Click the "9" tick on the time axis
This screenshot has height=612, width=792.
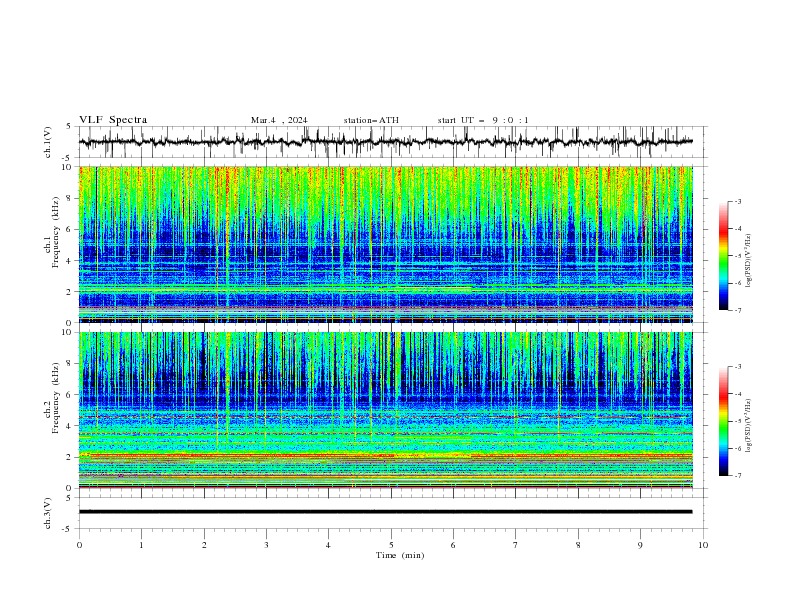click(640, 545)
